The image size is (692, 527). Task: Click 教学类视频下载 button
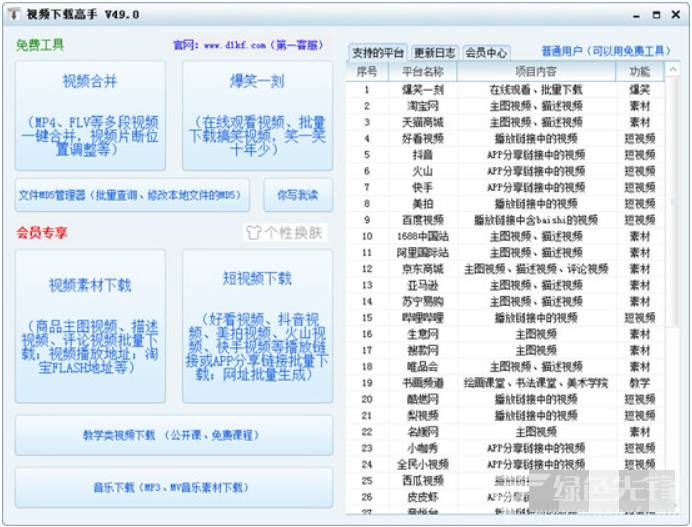click(x=174, y=435)
